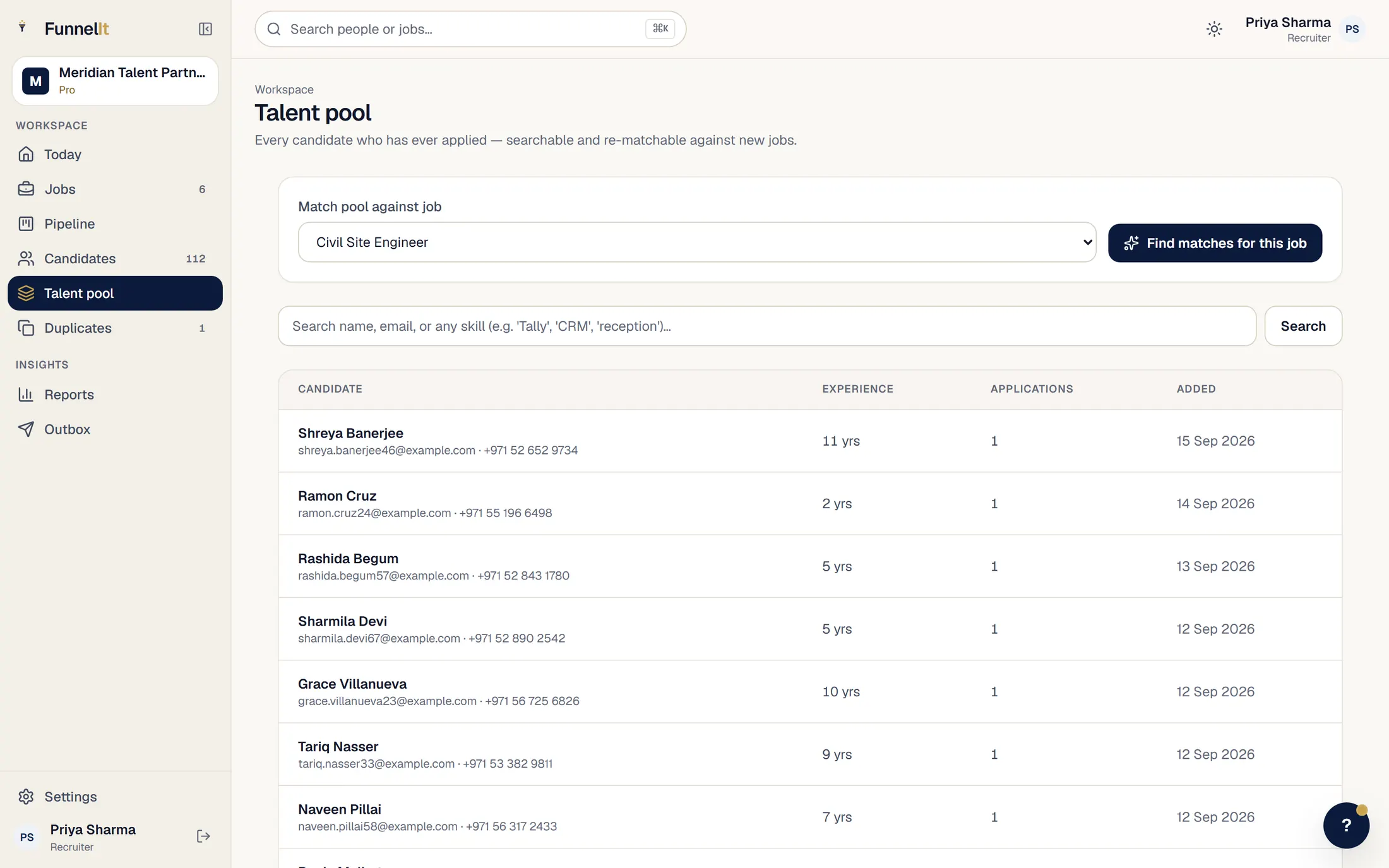Open the Pipeline menu item
Screen dimensions: 1389x868
[115, 223]
